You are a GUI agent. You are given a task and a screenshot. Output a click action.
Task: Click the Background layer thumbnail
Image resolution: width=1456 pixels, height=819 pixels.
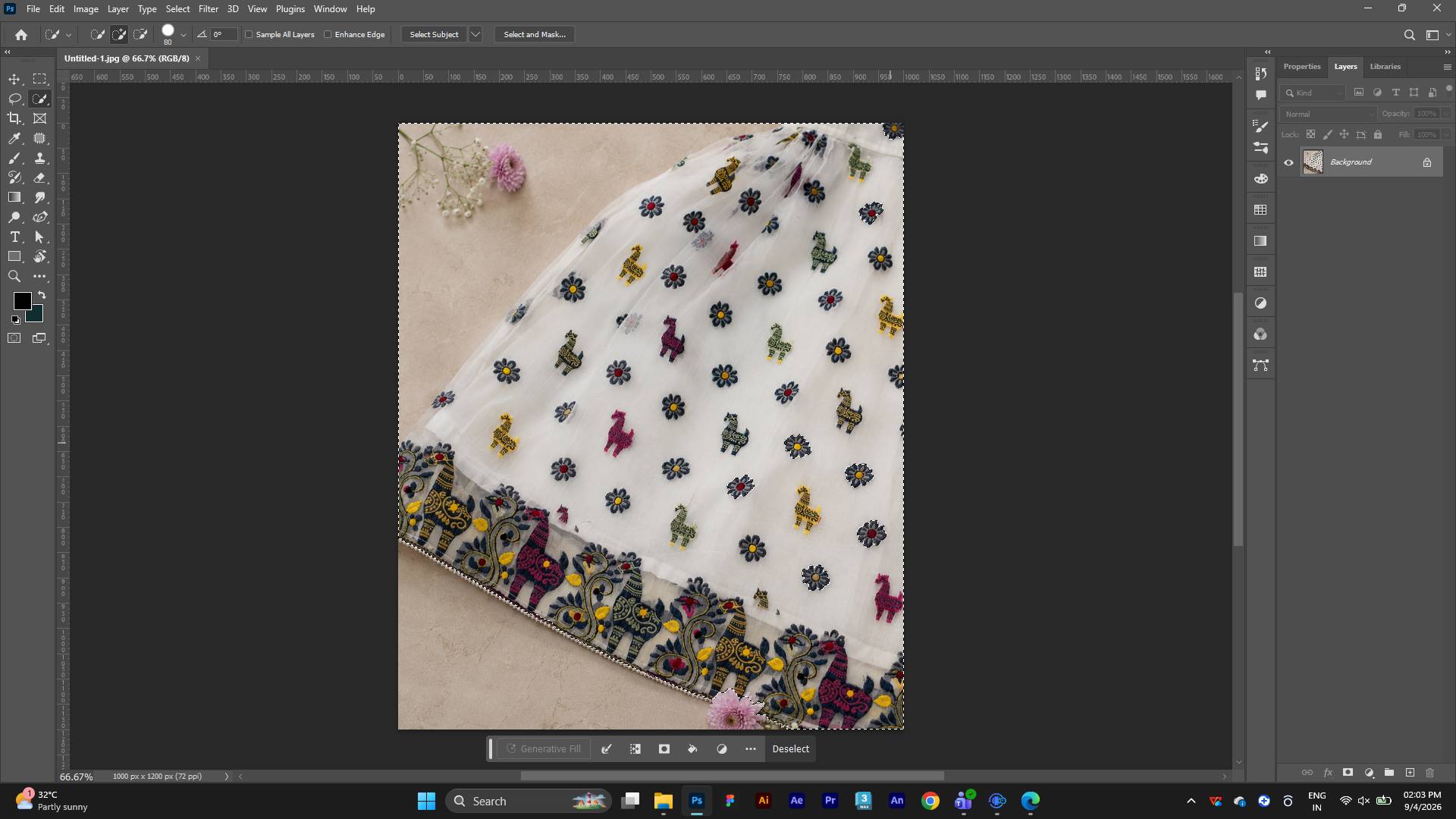point(1313,162)
